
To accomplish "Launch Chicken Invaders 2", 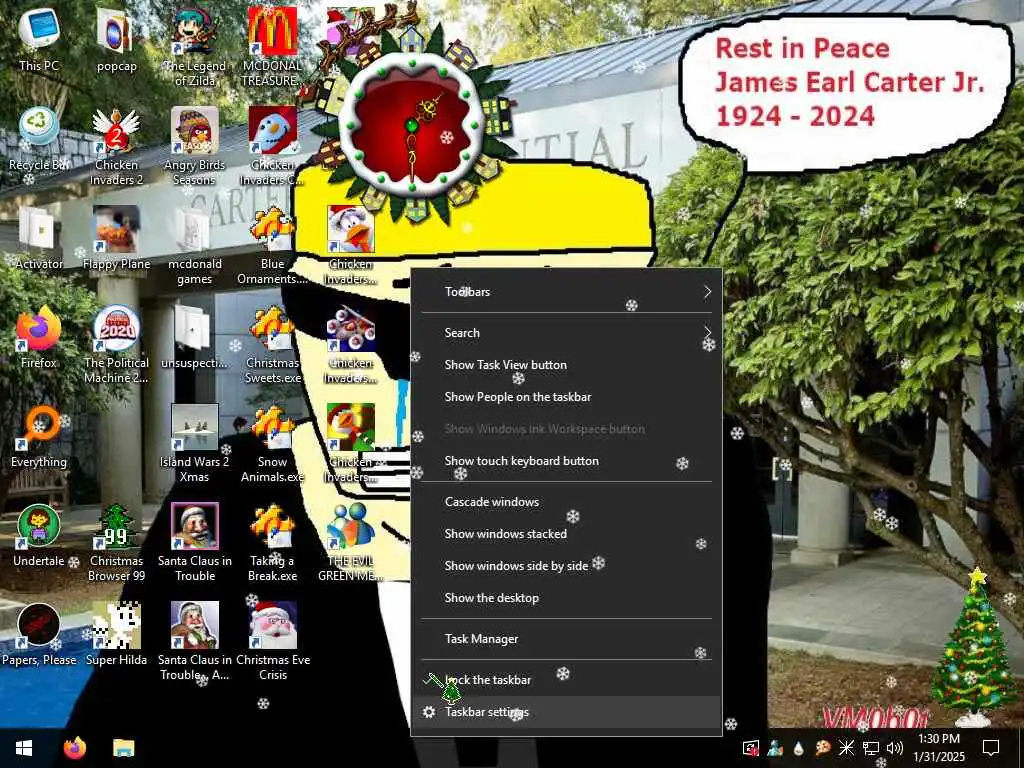I will [116, 145].
